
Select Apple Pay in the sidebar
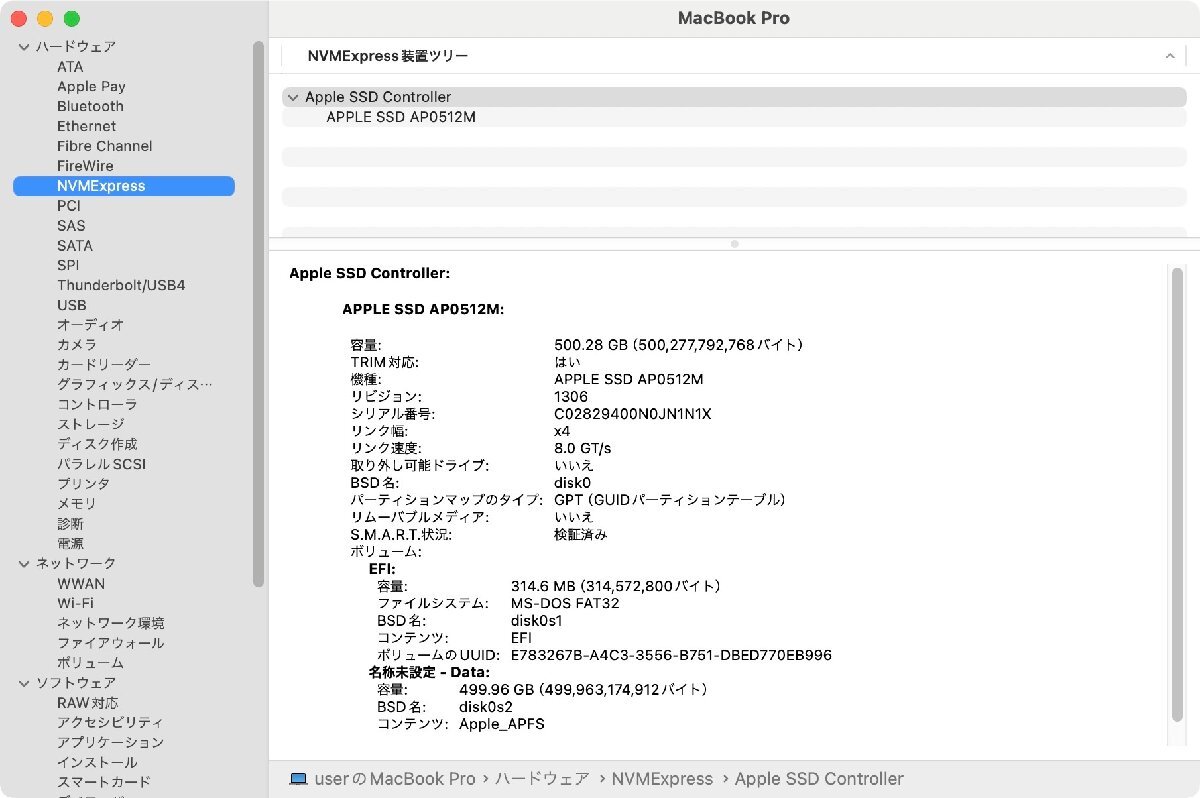click(x=91, y=87)
